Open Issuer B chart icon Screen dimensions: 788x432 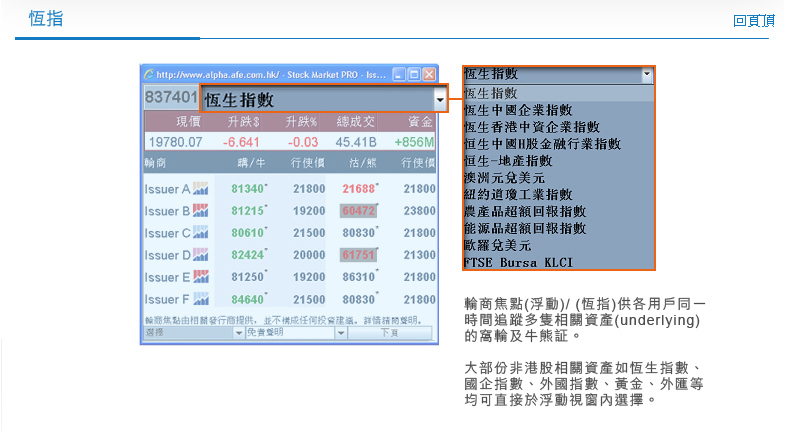pos(201,211)
